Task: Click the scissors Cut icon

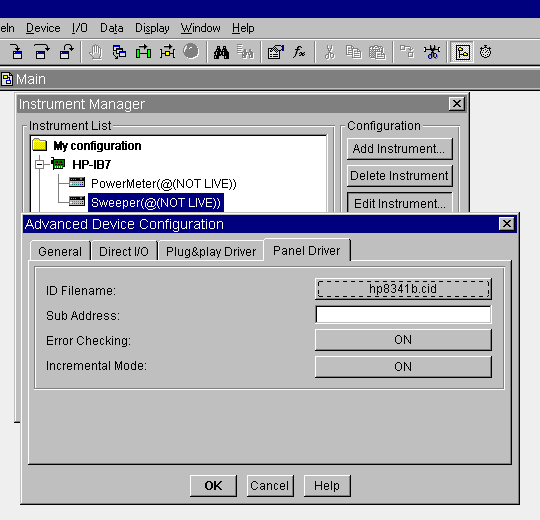Action: [x=329, y=52]
